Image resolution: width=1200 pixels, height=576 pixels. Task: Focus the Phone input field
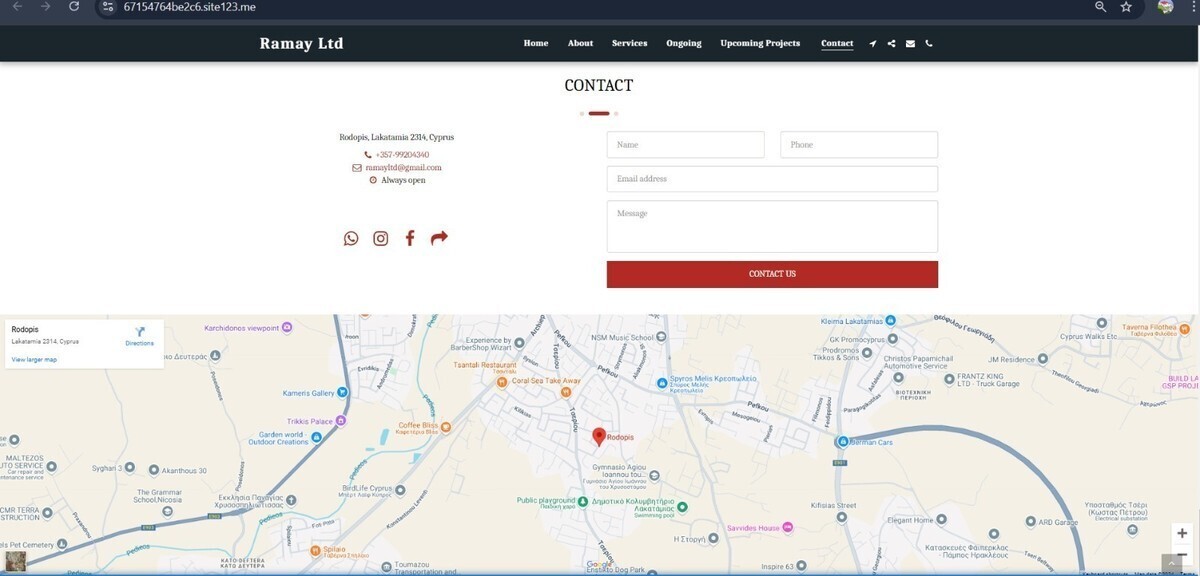859,145
